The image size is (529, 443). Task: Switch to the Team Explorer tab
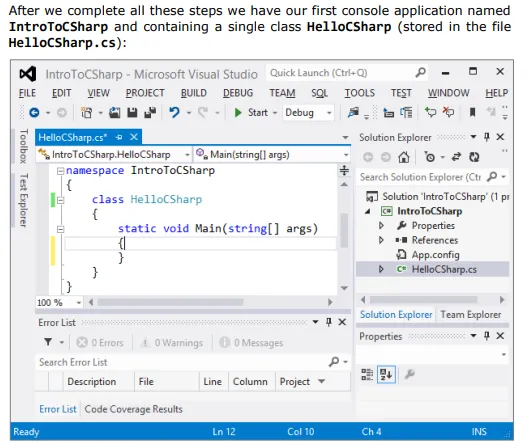coord(471,314)
